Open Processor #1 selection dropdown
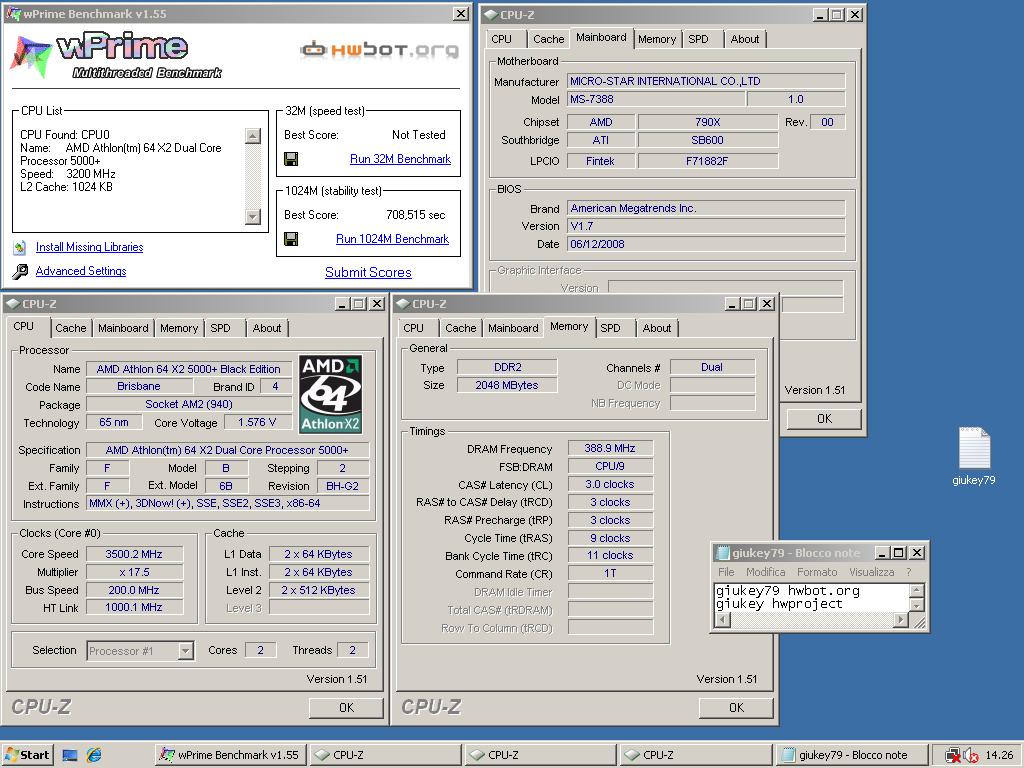1024x768 pixels. 185,650
